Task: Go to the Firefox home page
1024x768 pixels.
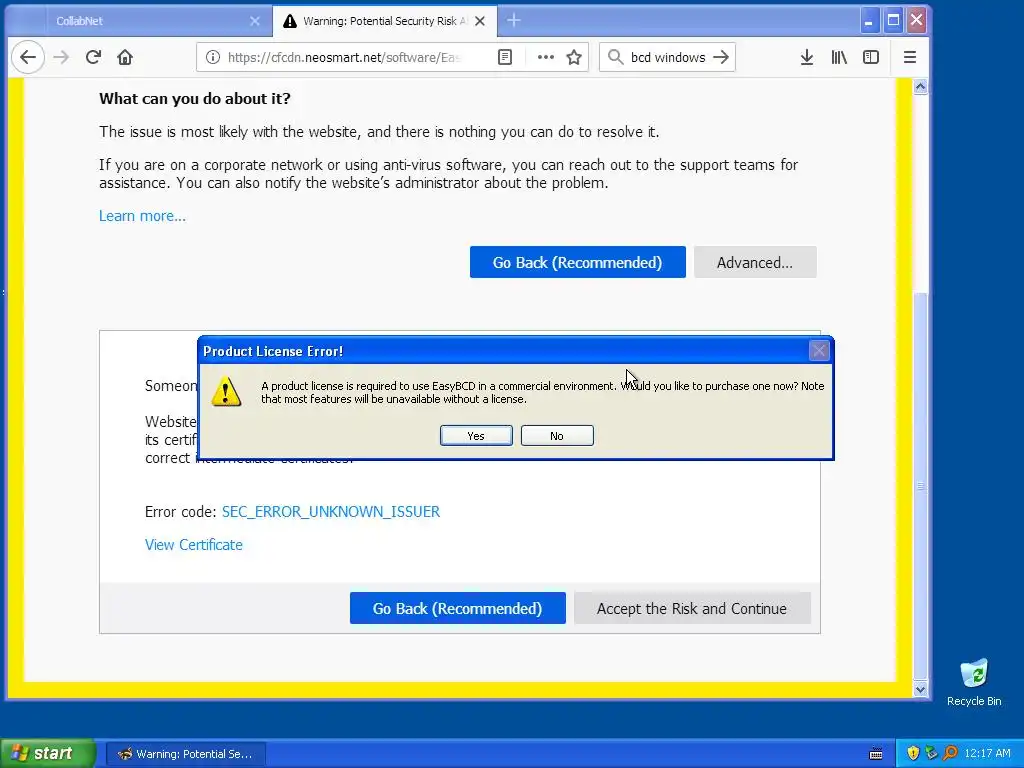Action: tap(125, 57)
